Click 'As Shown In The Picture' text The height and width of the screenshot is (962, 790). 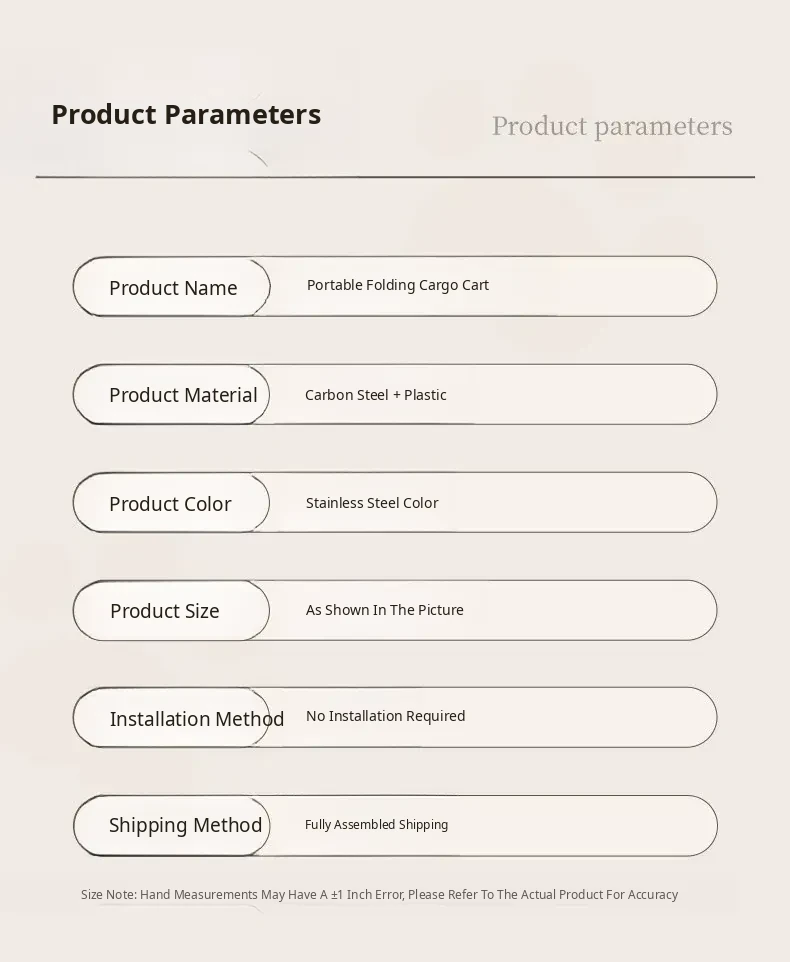pos(384,610)
